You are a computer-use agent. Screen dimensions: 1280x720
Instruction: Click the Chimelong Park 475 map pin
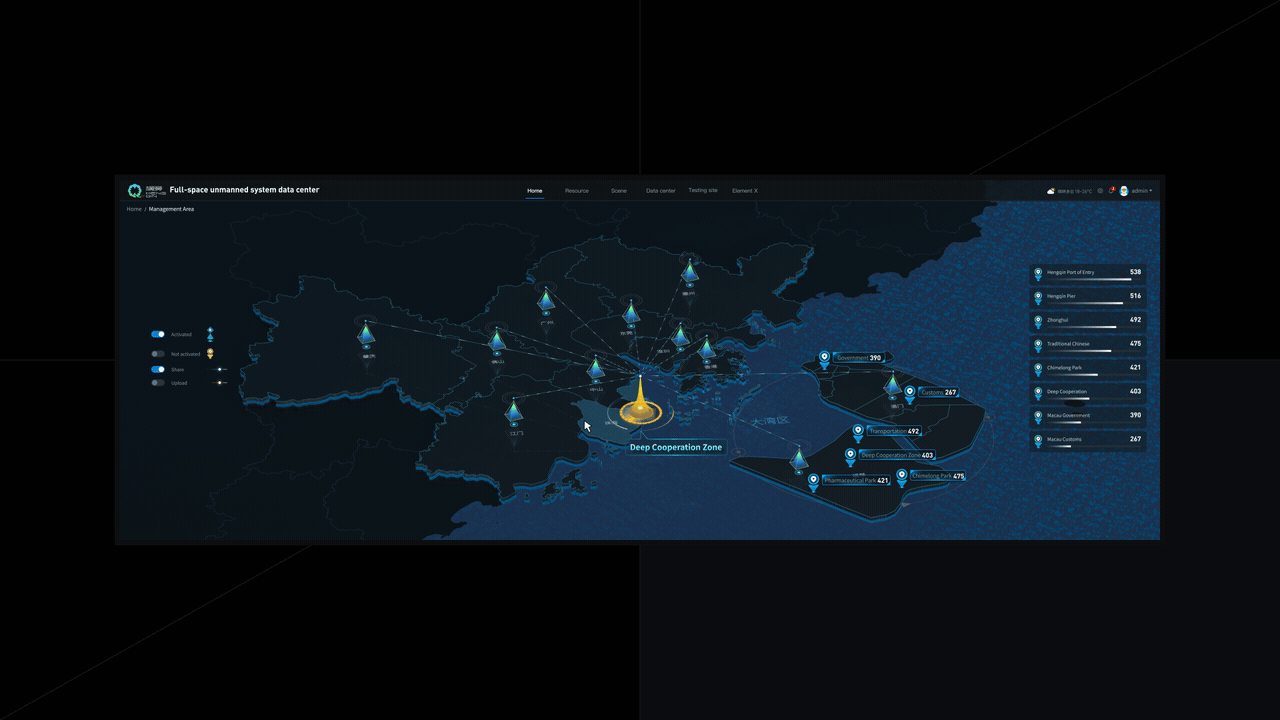[x=902, y=478]
